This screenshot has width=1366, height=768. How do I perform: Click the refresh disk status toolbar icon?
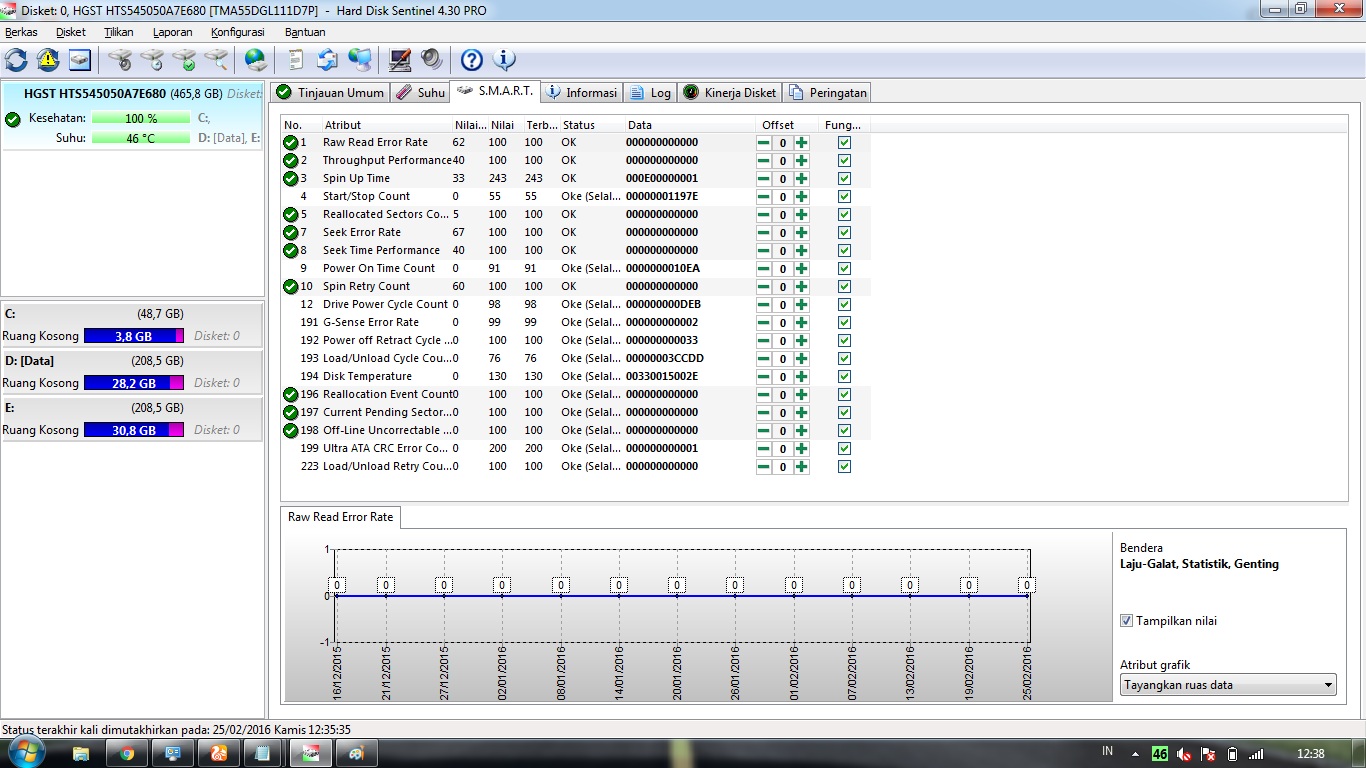16,60
